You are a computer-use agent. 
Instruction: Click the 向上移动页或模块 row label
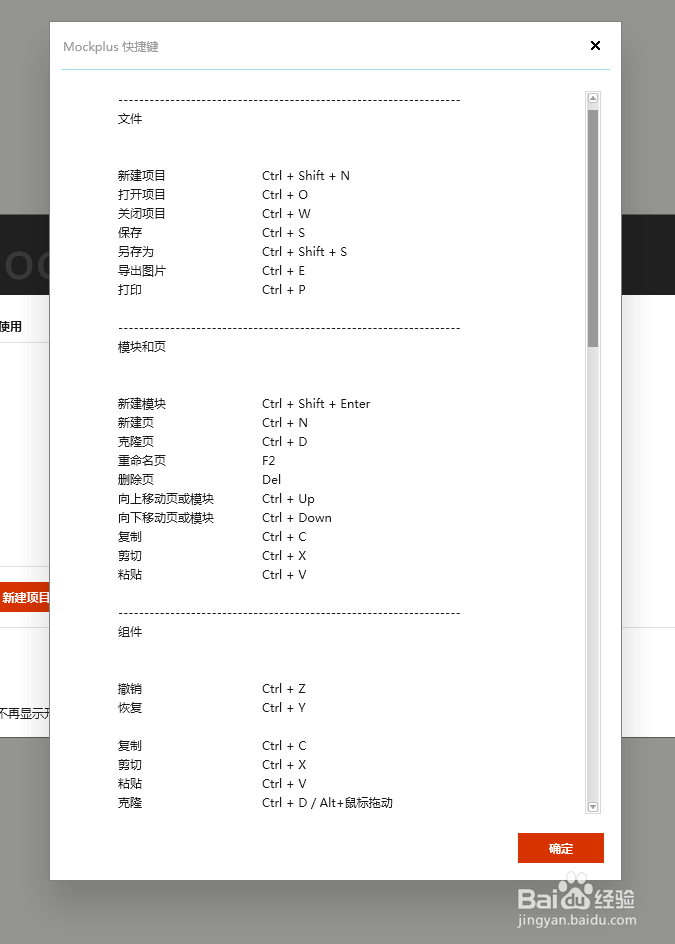(166, 499)
